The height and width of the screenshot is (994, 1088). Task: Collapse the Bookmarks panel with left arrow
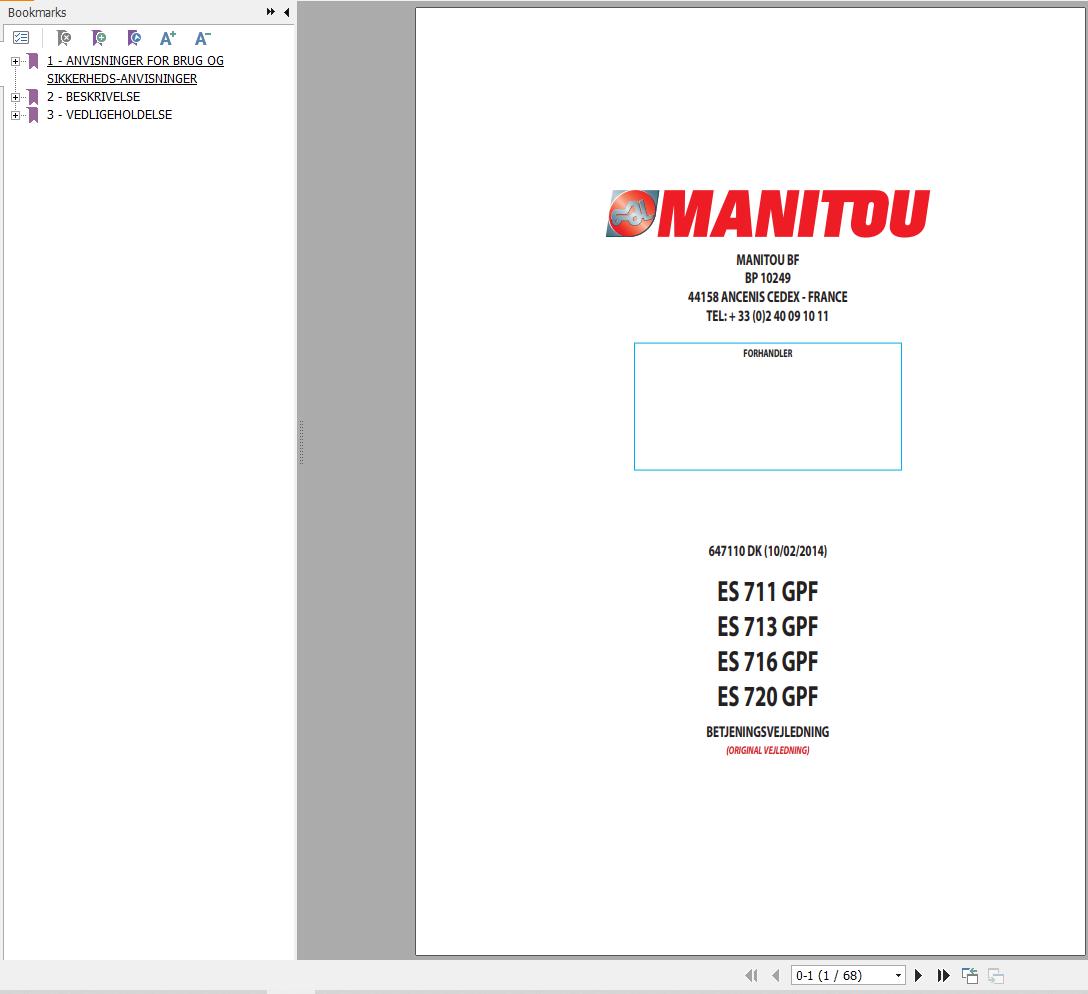pyautogui.click(x=287, y=12)
